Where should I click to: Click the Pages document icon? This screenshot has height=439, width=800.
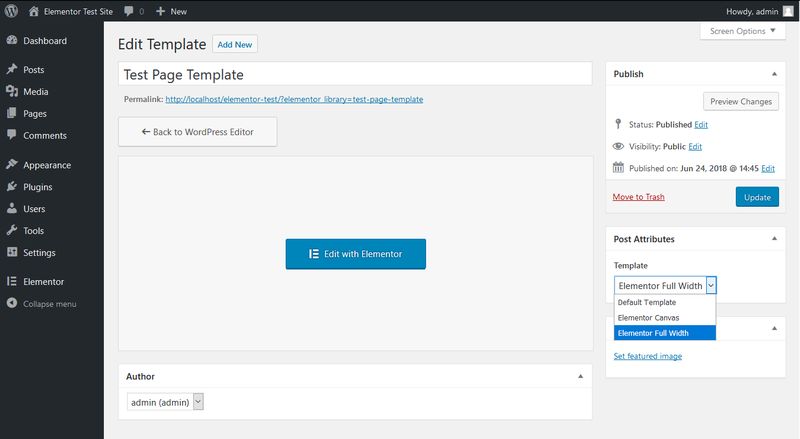tap(12, 113)
